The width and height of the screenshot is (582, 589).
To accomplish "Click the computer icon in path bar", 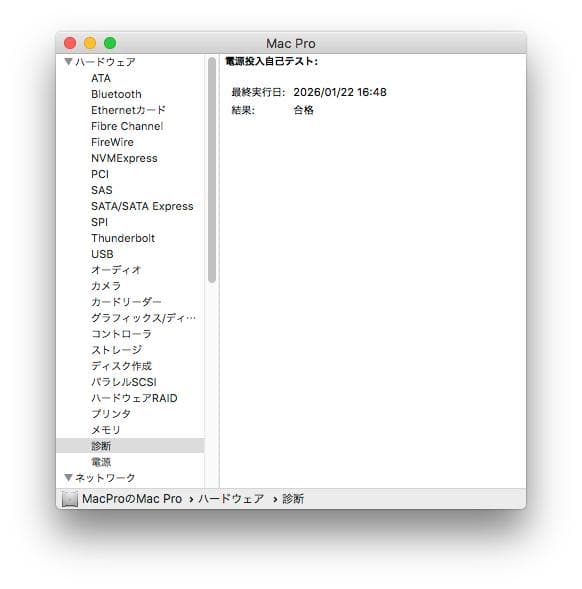I will (x=70, y=499).
